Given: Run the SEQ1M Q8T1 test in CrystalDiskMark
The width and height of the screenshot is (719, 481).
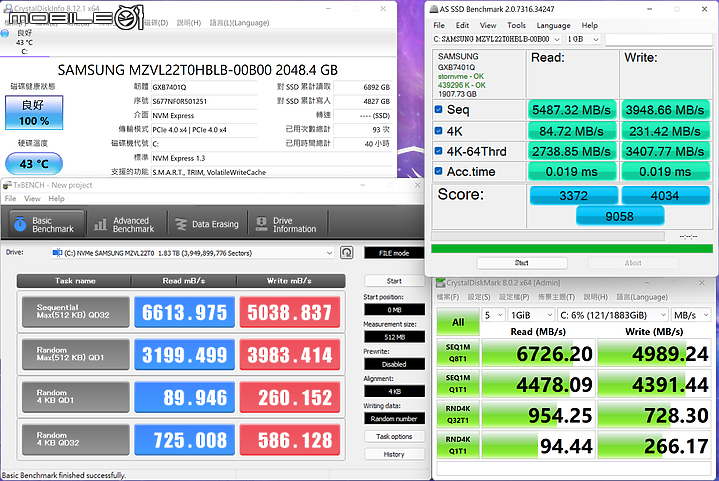Looking at the screenshot, I should [x=458, y=353].
